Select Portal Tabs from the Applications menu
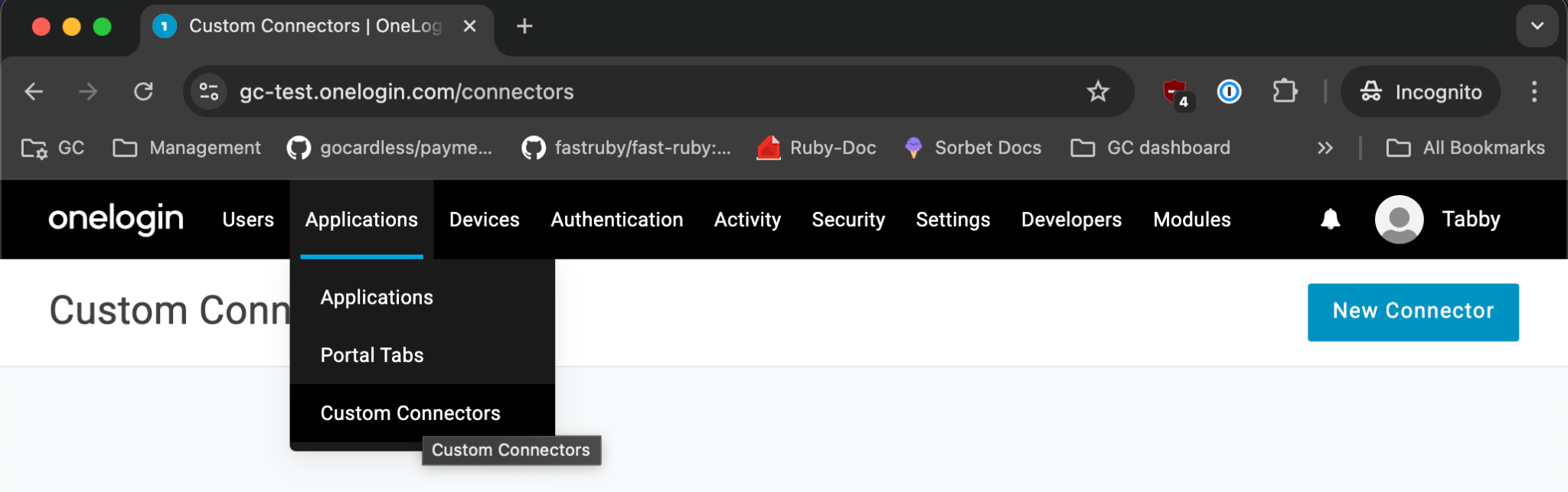The height and width of the screenshot is (492, 1568). click(371, 355)
